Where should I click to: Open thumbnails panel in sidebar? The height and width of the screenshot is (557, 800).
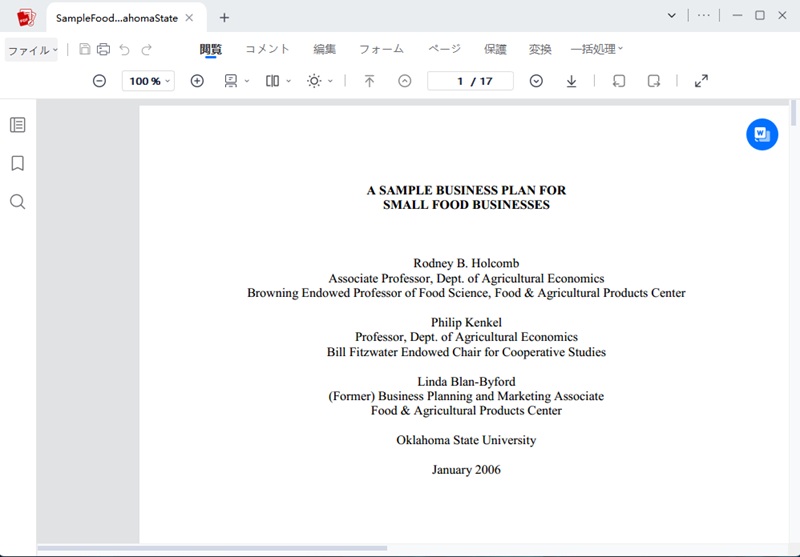click(x=17, y=125)
